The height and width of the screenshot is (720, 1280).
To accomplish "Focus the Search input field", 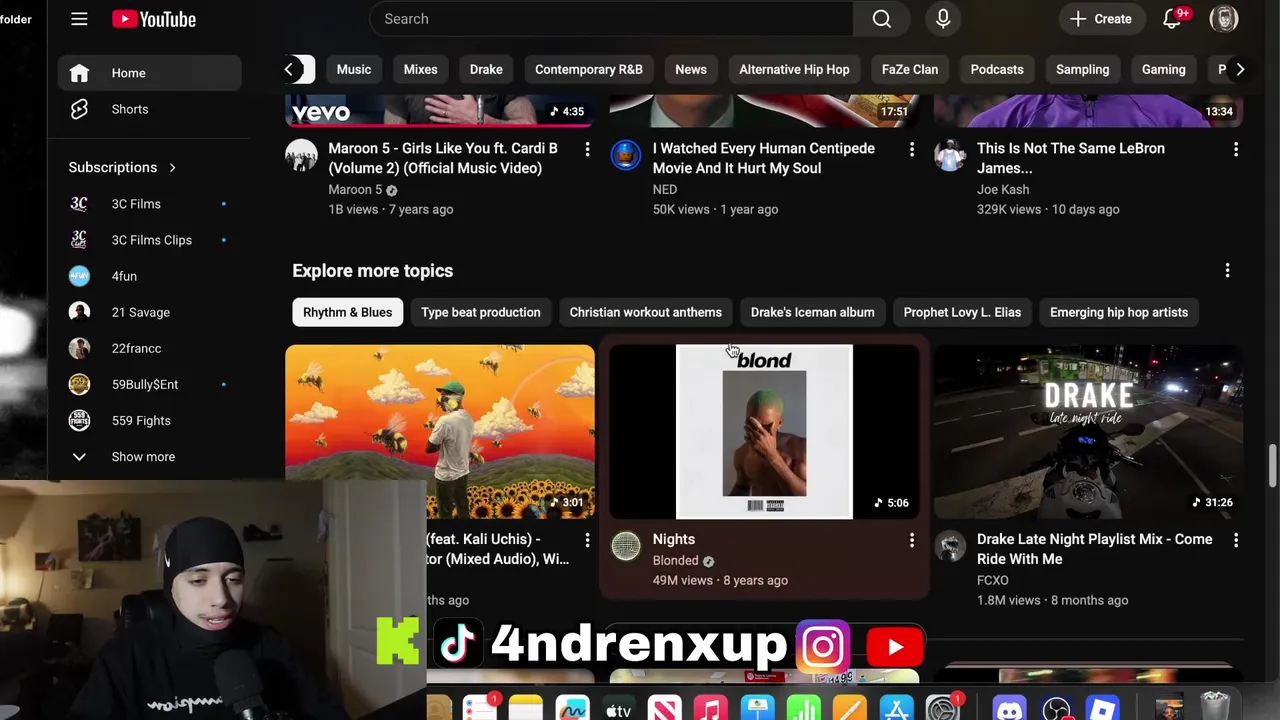I will coord(612,19).
